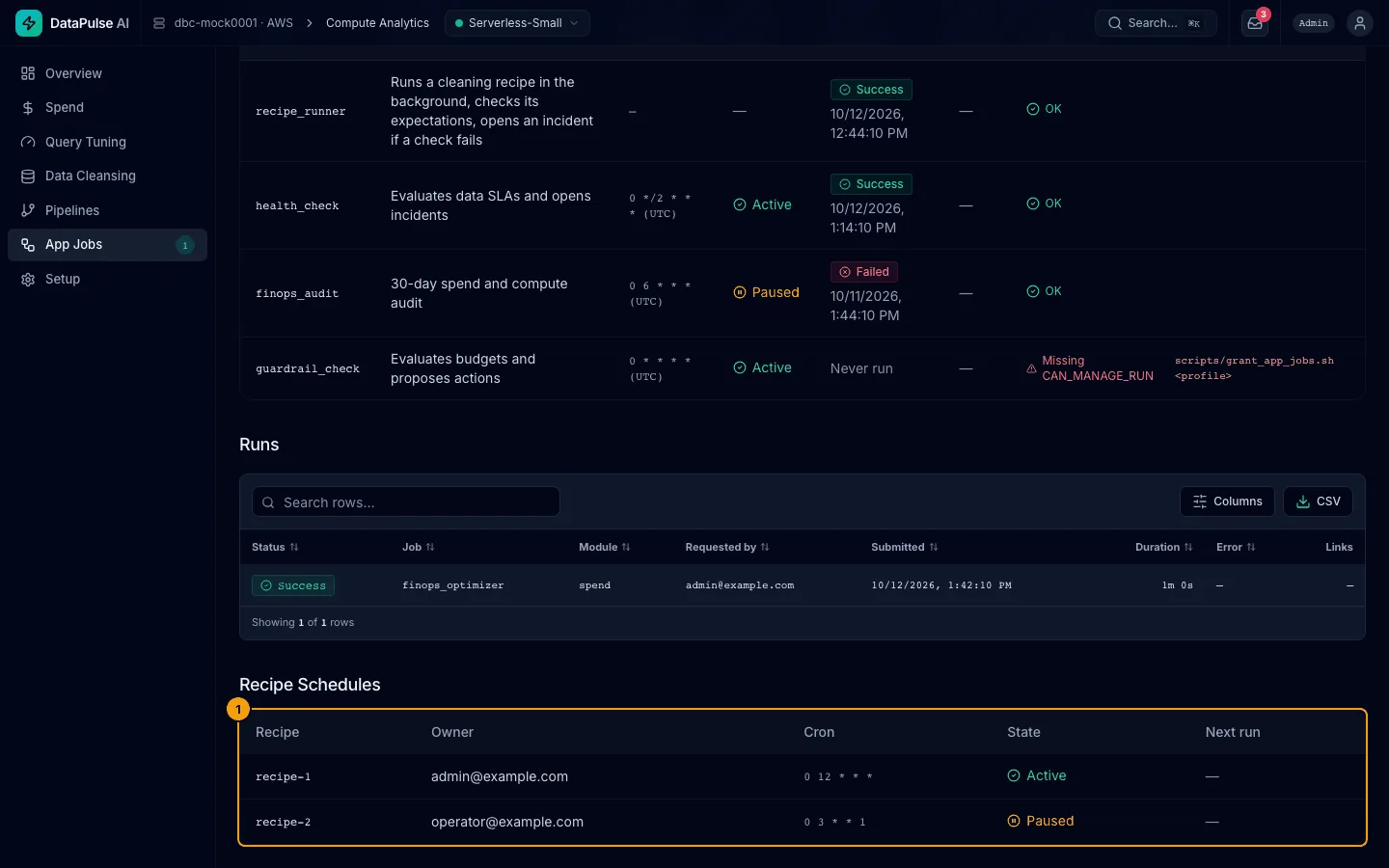The image size is (1389, 868).
Task: Click the Paused state of finops_audit
Action: tap(767, 292)
